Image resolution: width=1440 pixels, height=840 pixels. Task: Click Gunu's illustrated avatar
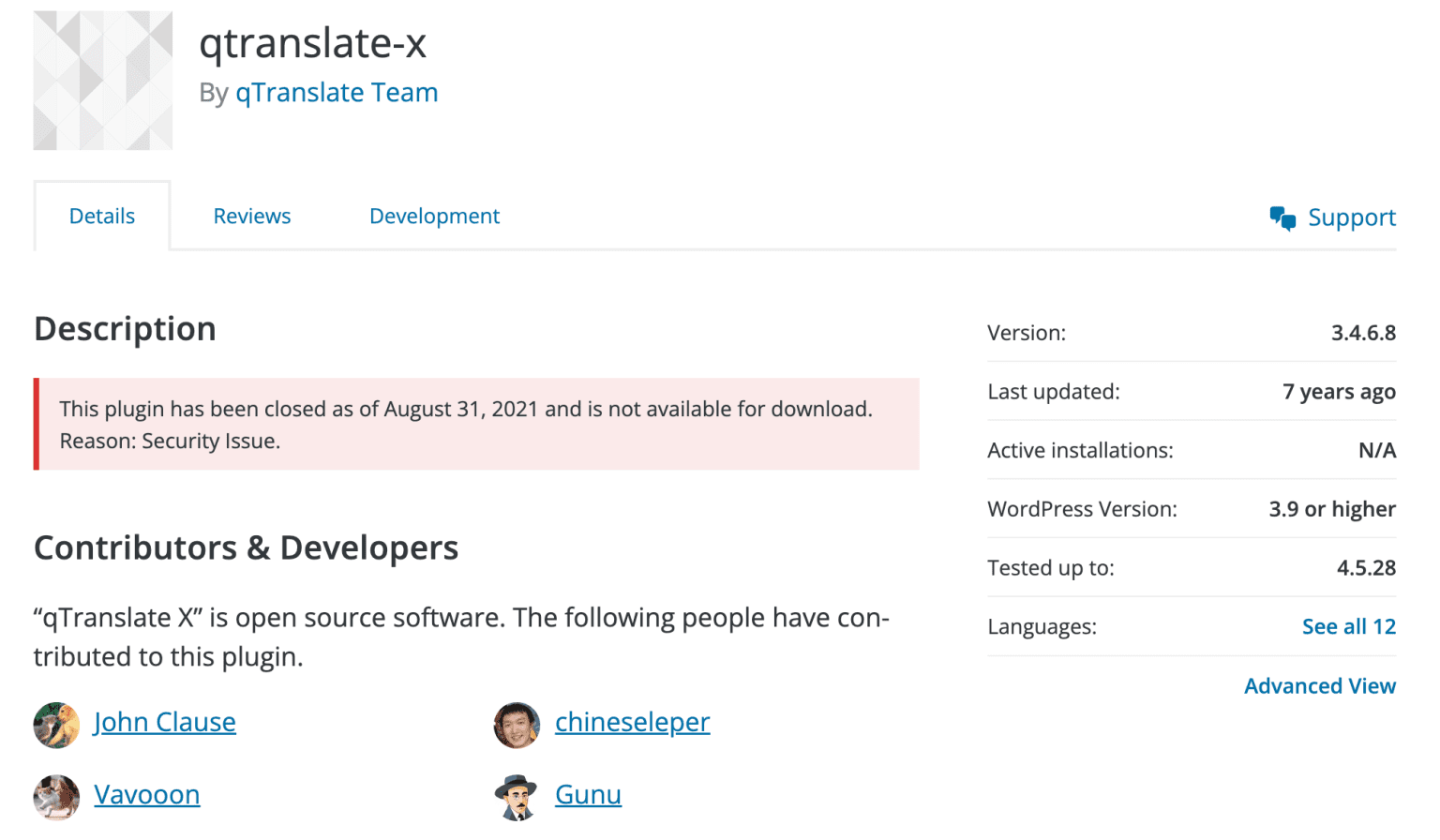(517, 796)
